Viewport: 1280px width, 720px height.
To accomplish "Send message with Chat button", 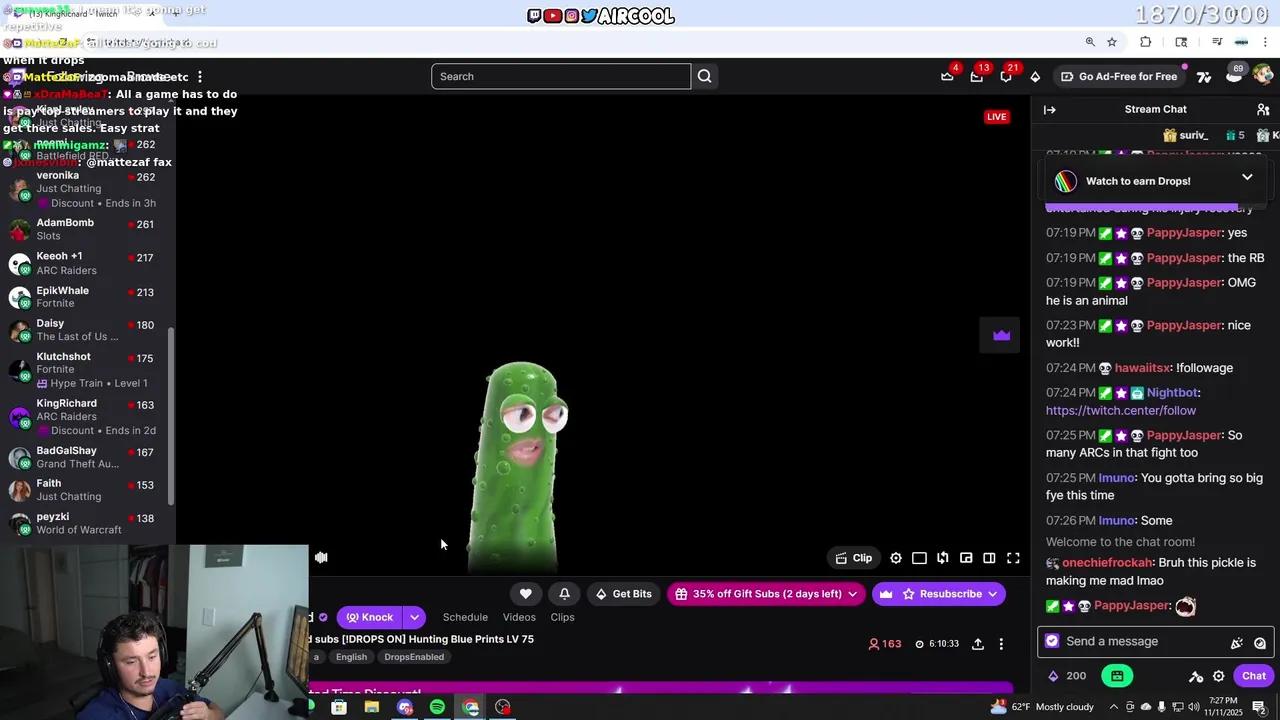I will coord(1254,676).
